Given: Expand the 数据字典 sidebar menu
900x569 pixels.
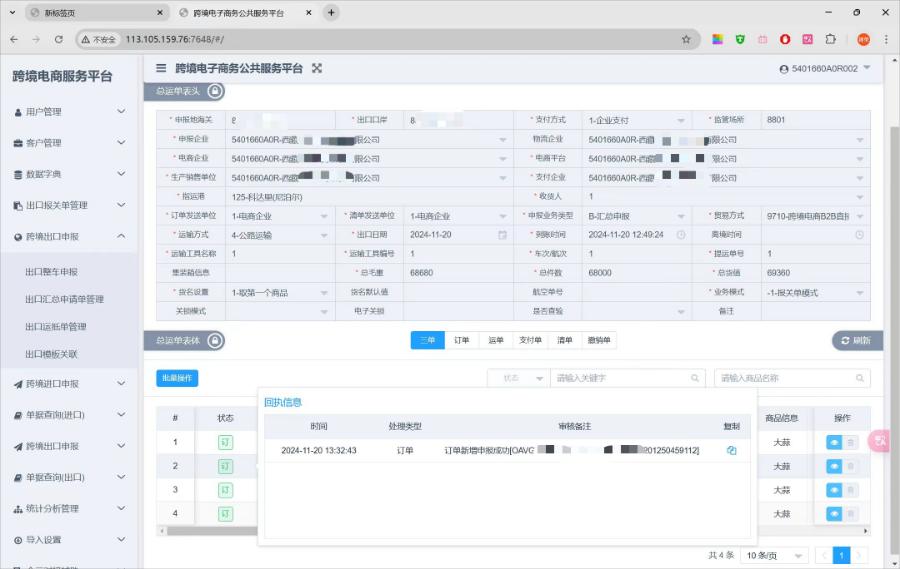Looking at the screenshot, I should (69, 174).
